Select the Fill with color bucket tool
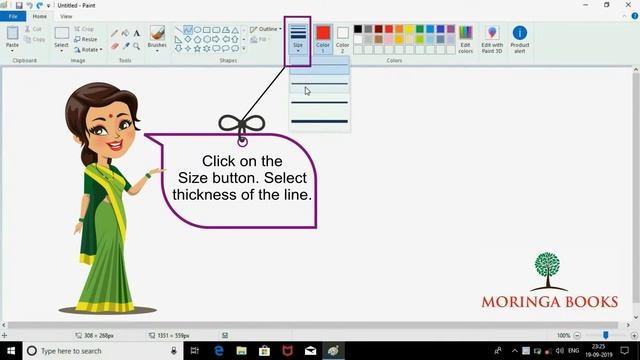Screen dimensions: 640x360 (x=126, y=33)
